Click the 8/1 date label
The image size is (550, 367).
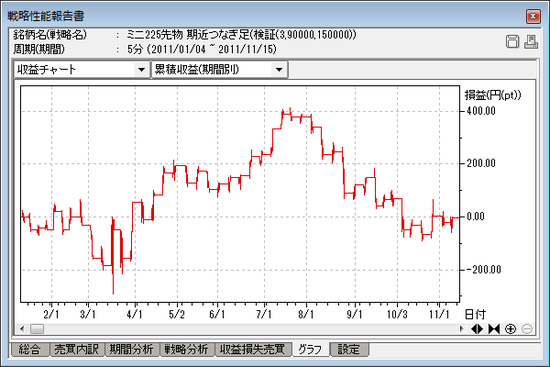tap(306, 314)
